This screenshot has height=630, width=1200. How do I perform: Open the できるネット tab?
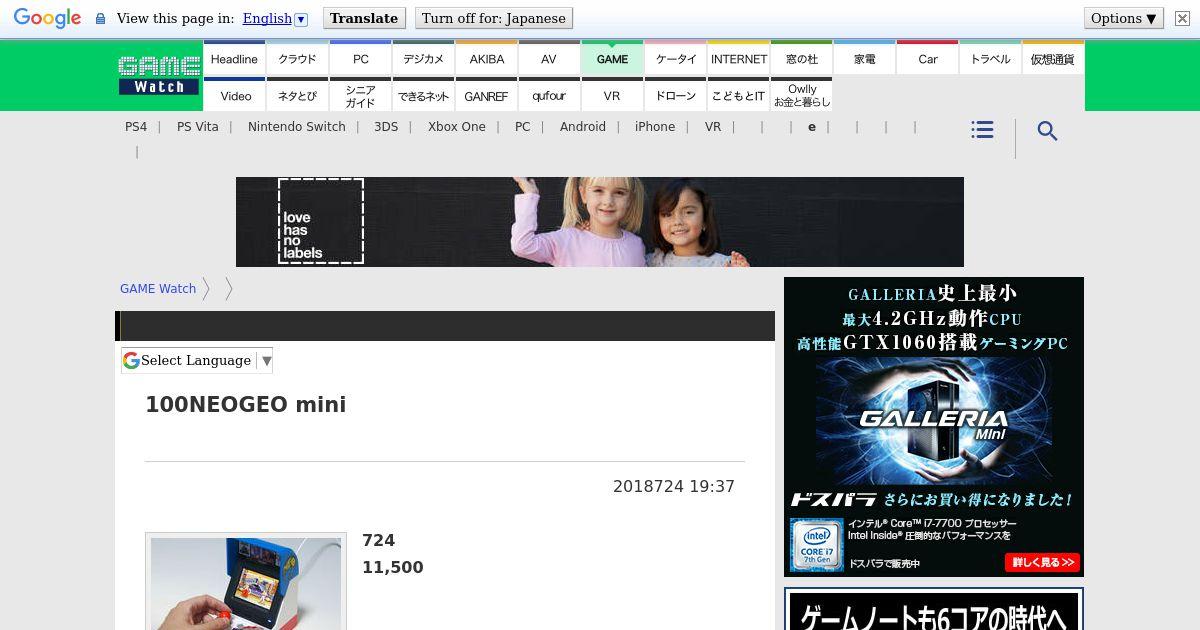[423, 95]
